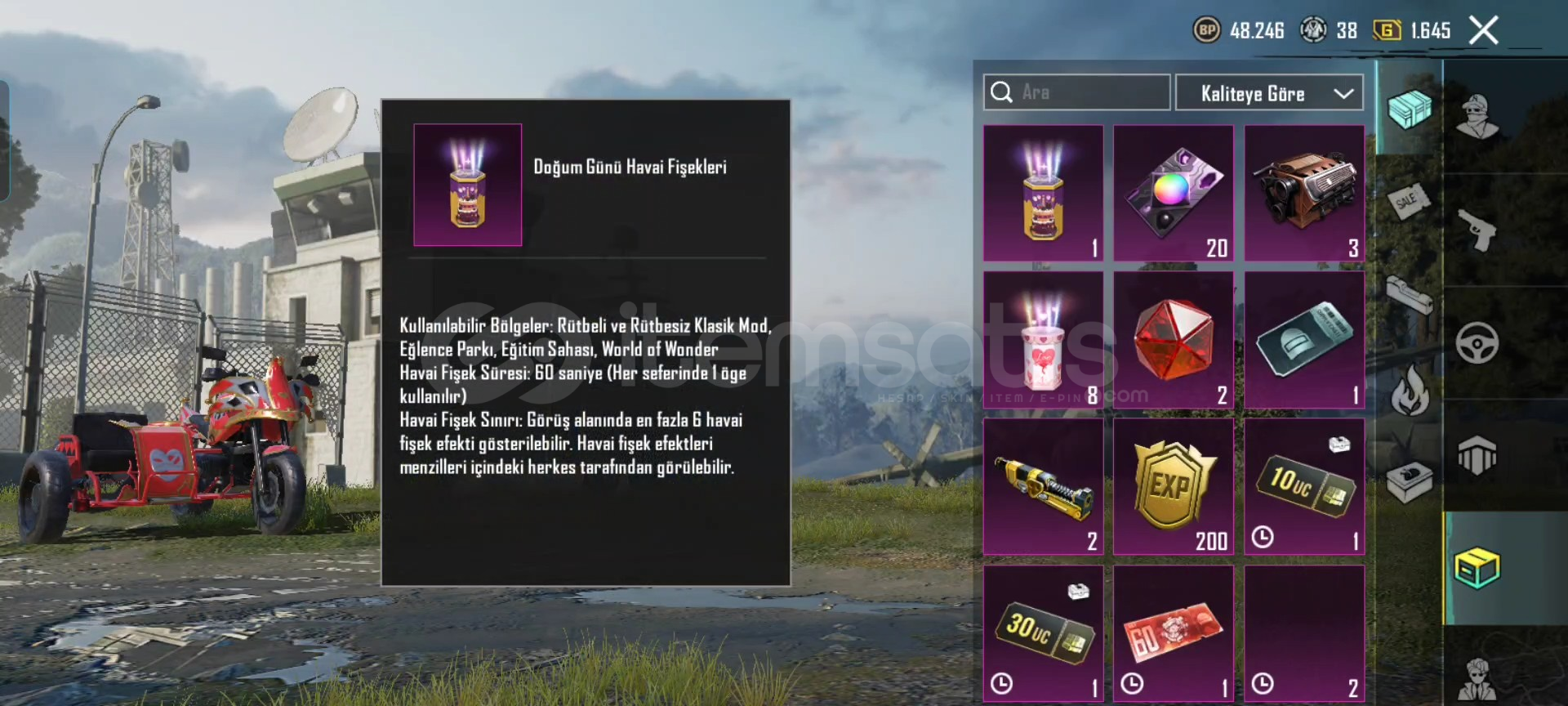Click the BP coin currency icon

[x=1207, y=30]
